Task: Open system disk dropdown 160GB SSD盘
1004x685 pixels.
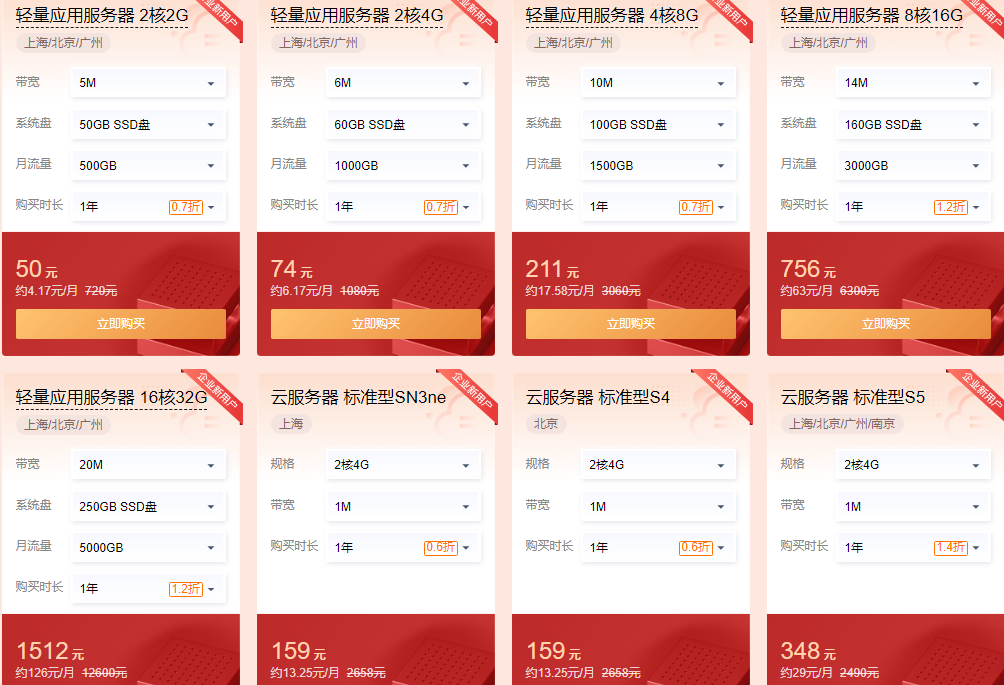Action: (913, 124)
